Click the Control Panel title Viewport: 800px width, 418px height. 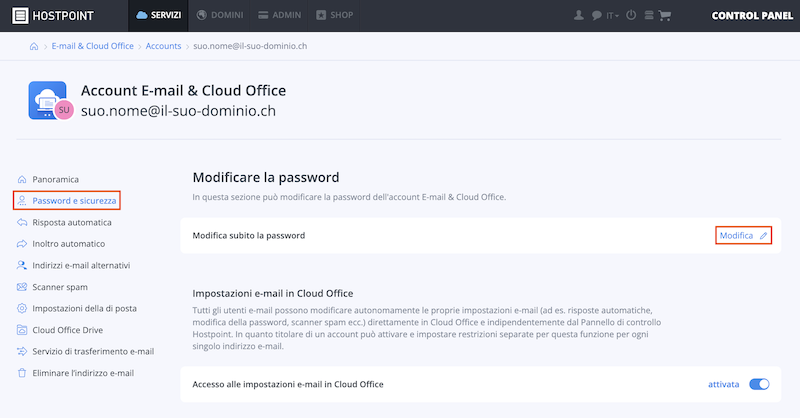(752, 16)
